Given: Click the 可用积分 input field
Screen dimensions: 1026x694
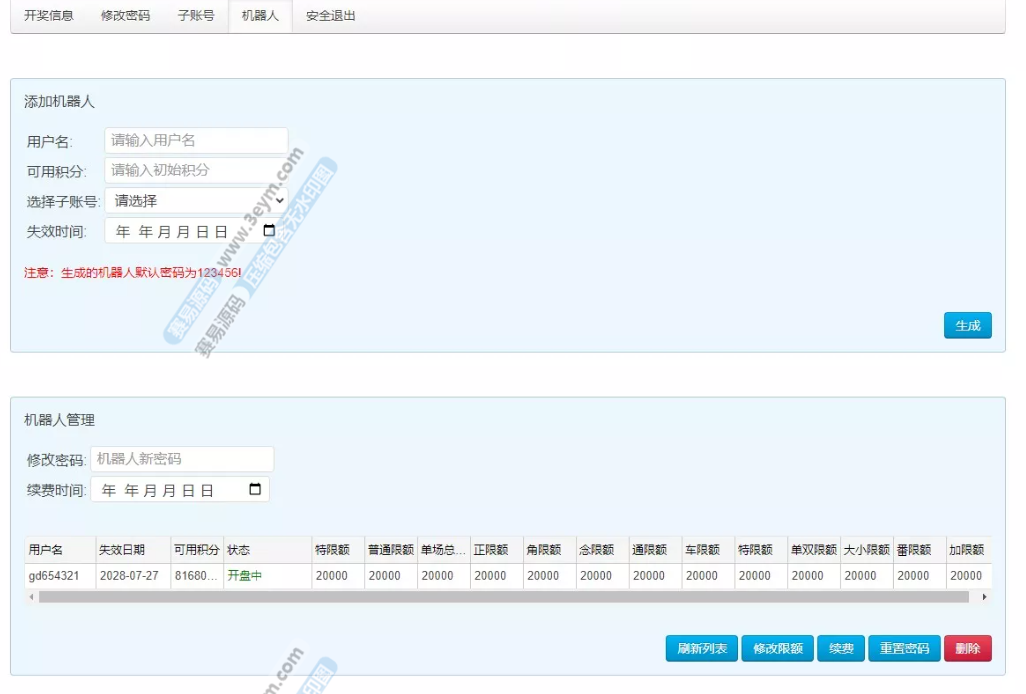Looking at the screenshot, I should (x=196, y=170).
